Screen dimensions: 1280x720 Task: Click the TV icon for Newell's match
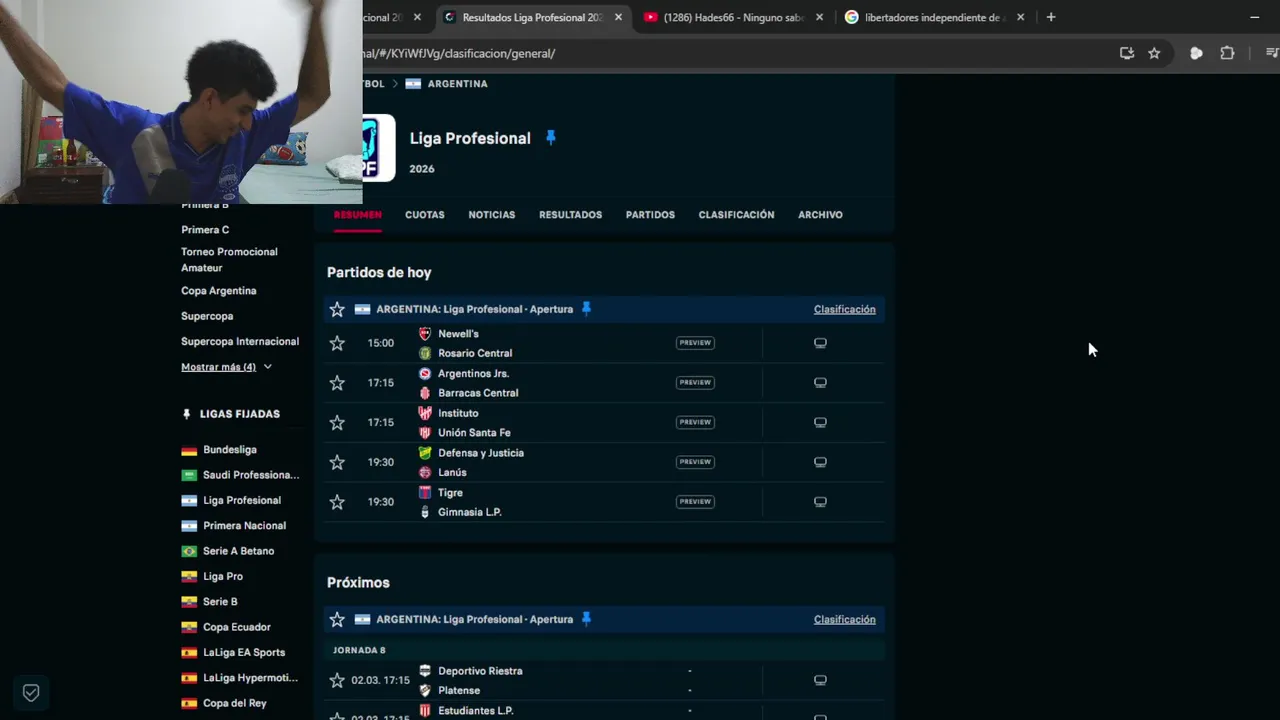coord(820,343)
